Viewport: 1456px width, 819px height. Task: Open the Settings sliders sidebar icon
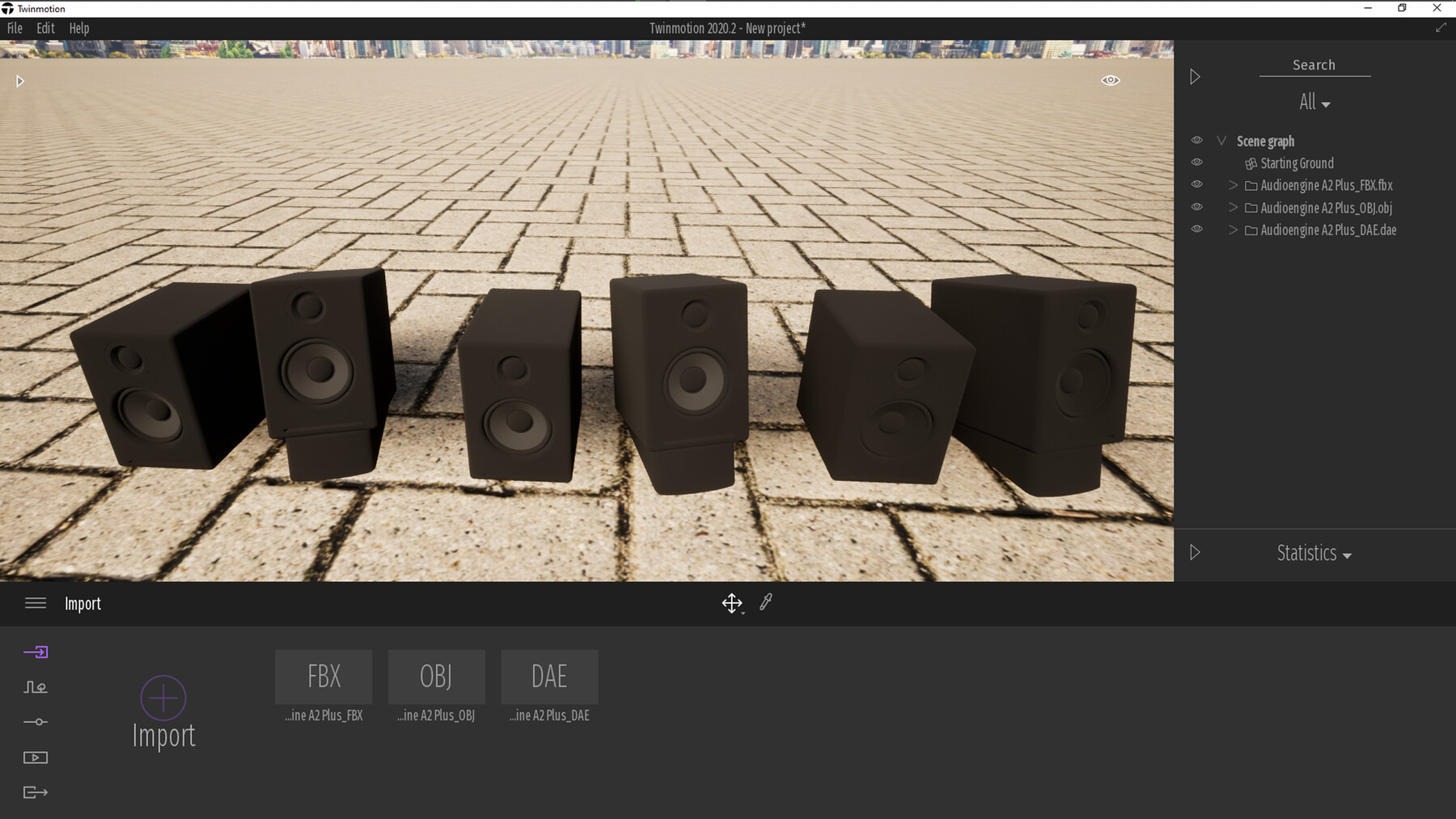36,722
